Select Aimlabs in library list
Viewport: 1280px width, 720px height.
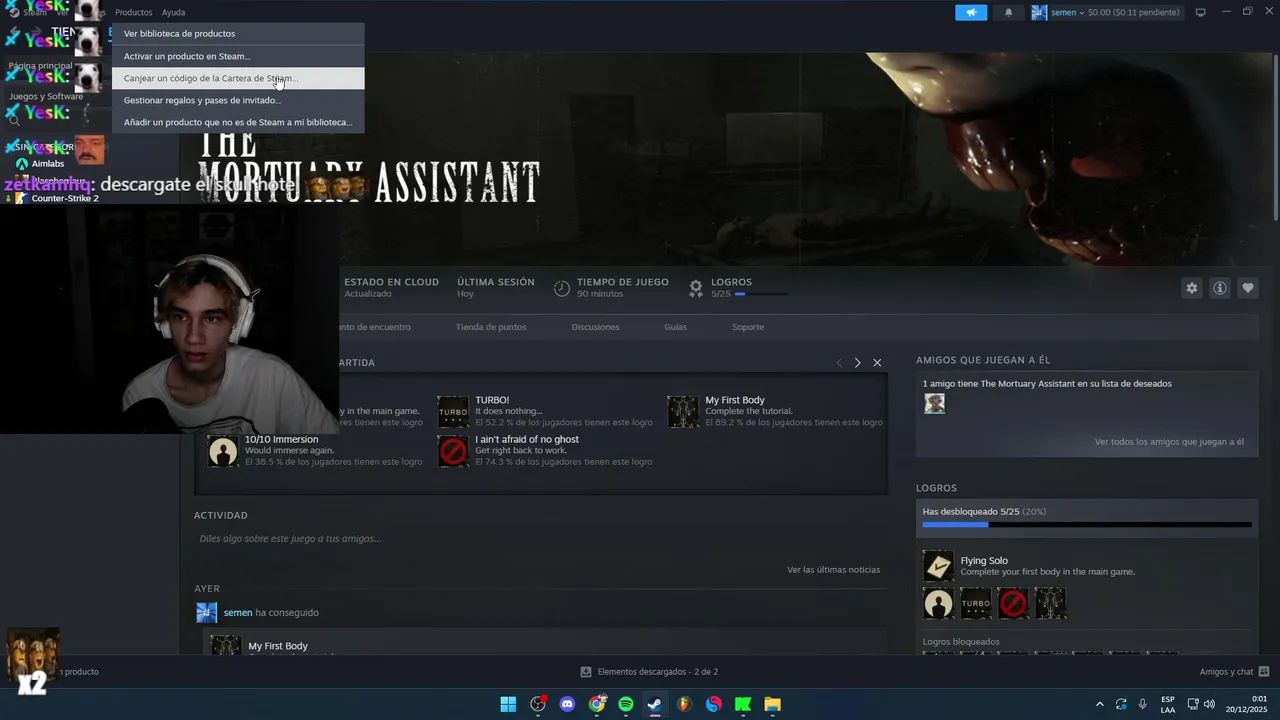point(47,164)
